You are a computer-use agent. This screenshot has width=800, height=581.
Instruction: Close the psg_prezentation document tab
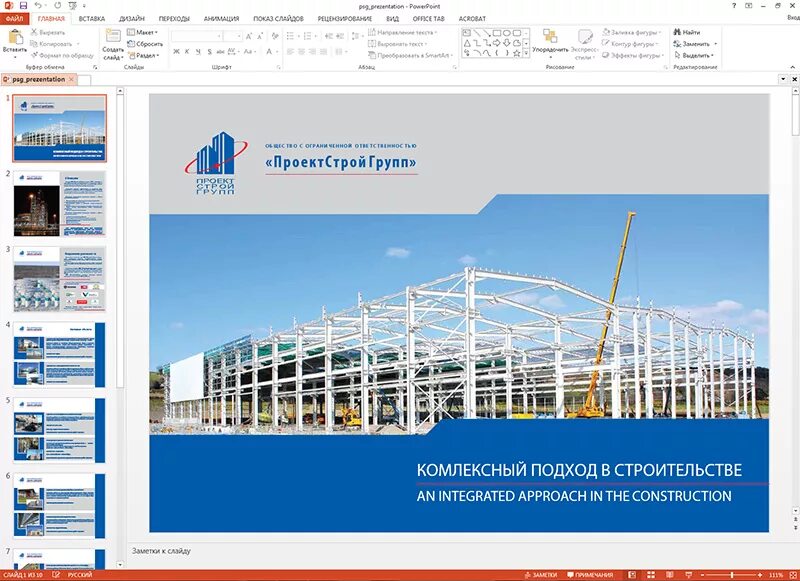point(71,80)
